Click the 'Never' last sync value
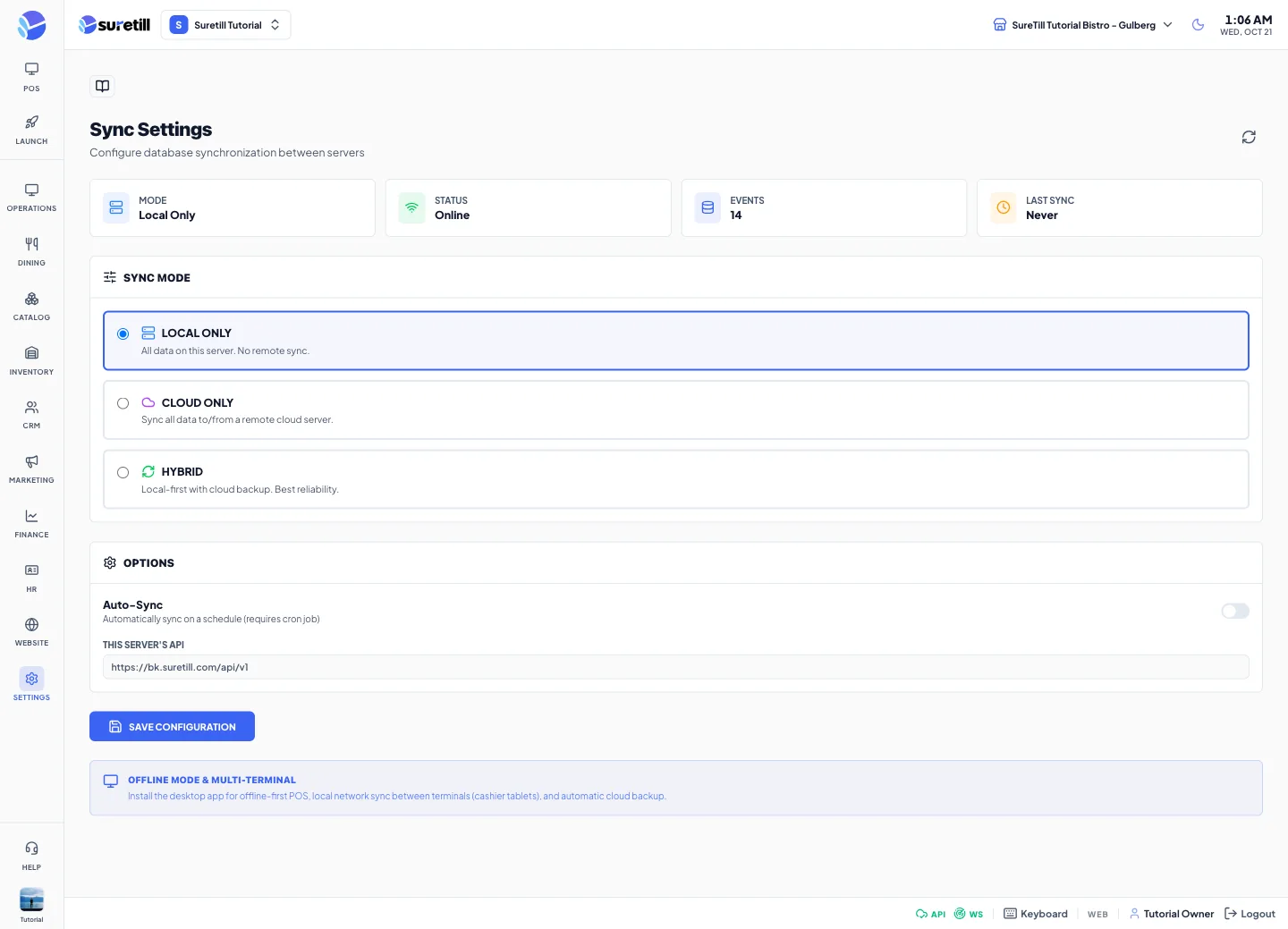 [1042, 215]
